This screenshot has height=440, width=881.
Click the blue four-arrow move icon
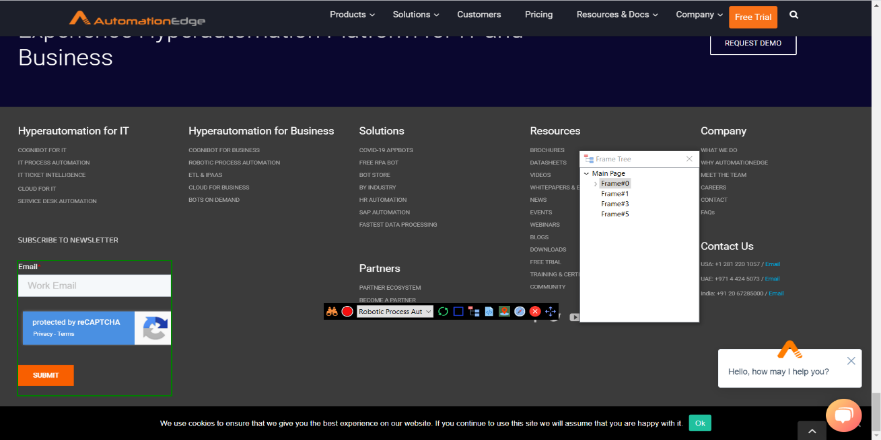pyautogui.click(x=550, y=311)
